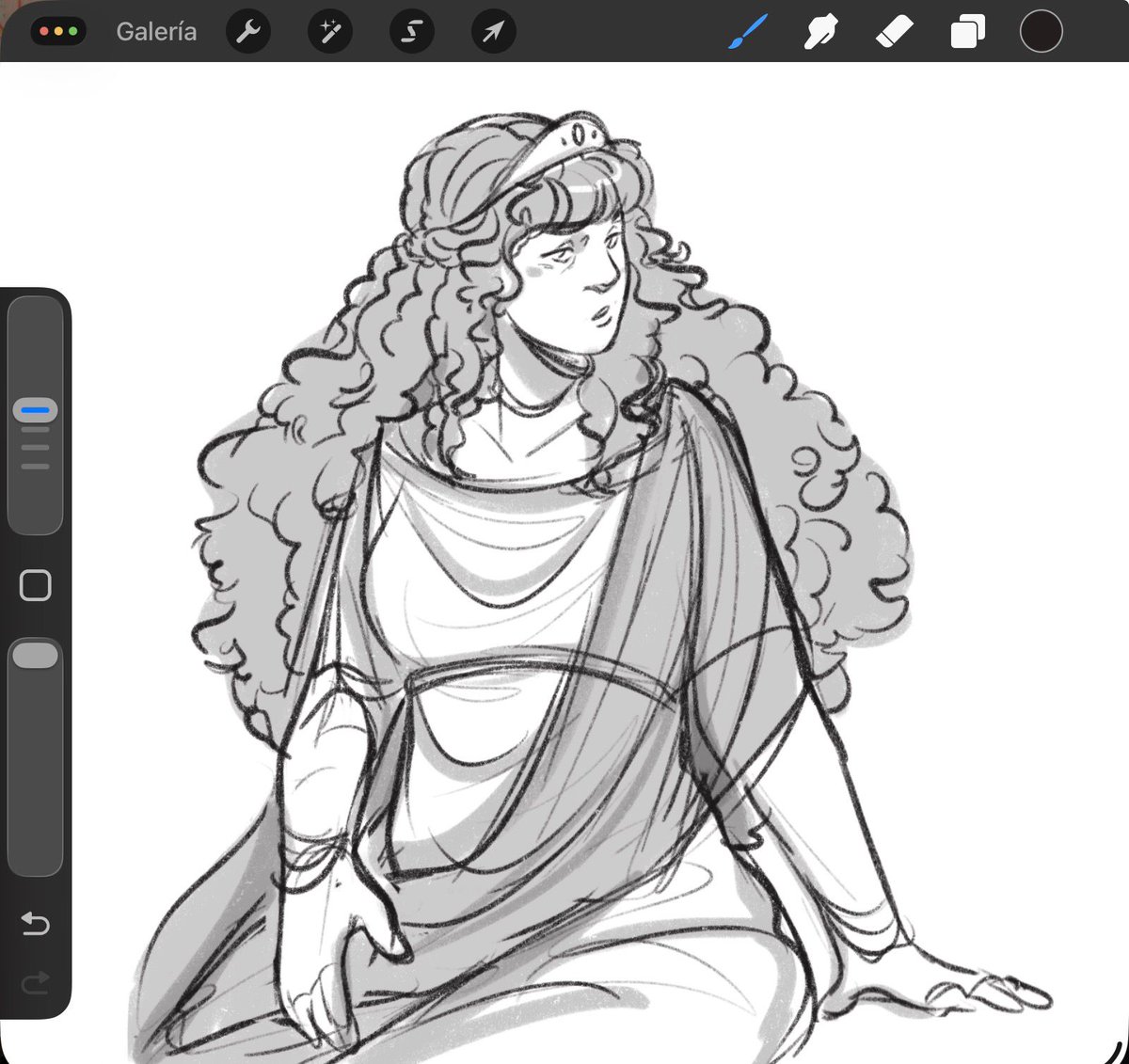Select the Smudge finger tool
This screenshot has height=1064, width=1129.
(x=820, y=32)
